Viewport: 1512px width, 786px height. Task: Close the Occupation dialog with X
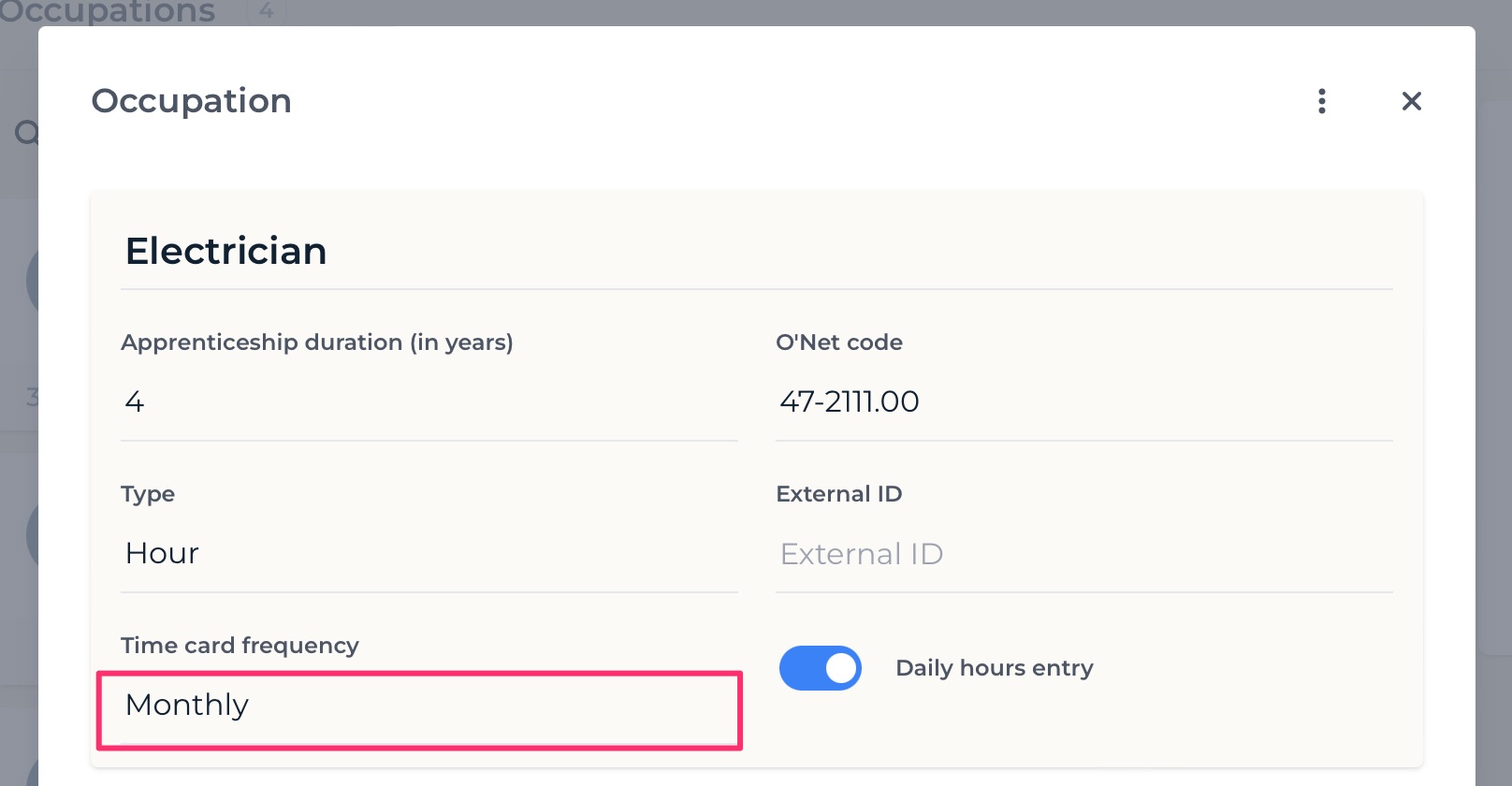[1411, 101]
